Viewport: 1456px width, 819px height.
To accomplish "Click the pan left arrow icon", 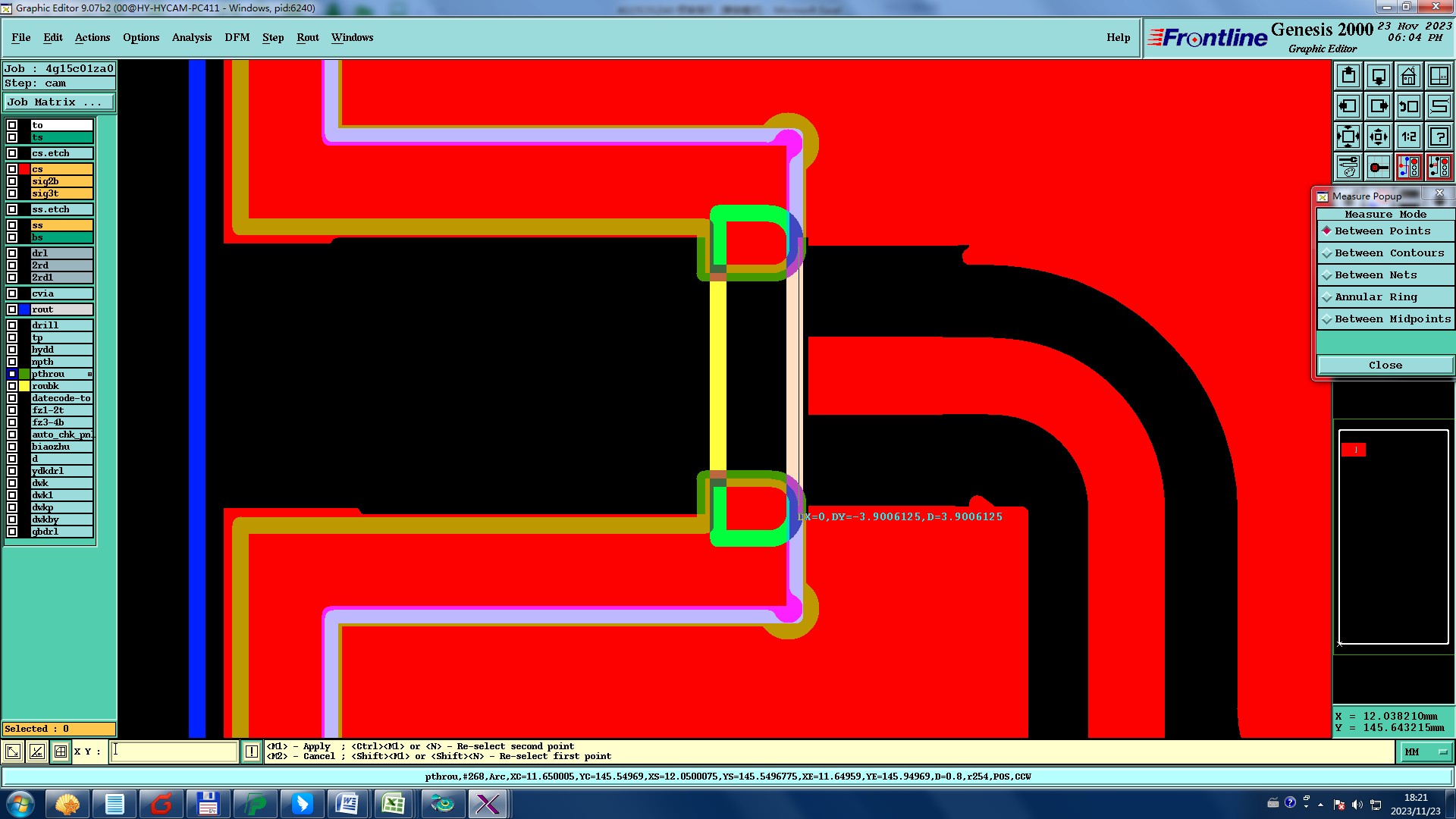I will [1348, 106].
